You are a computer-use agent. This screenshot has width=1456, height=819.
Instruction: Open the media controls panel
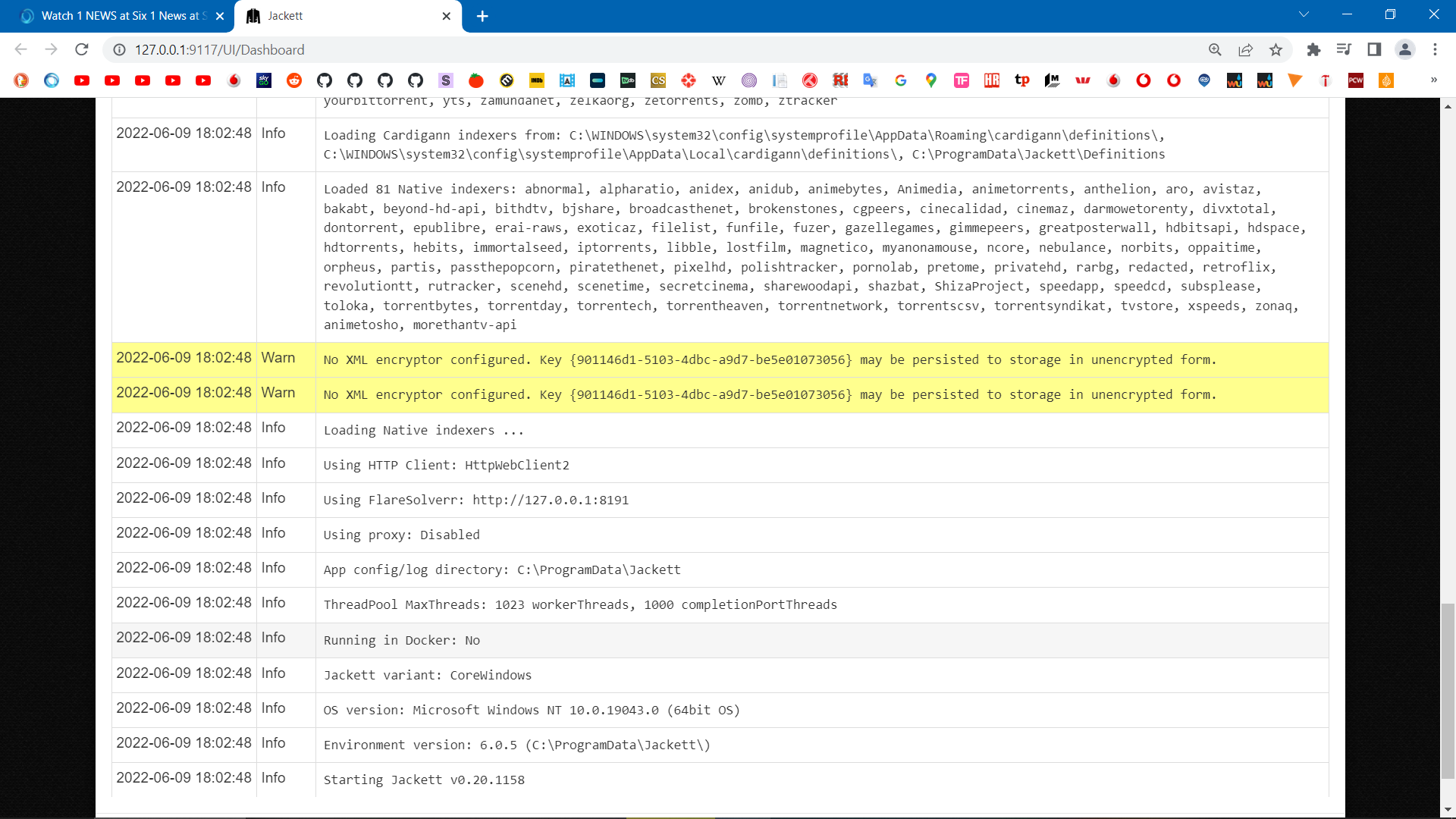point(1344,49)
